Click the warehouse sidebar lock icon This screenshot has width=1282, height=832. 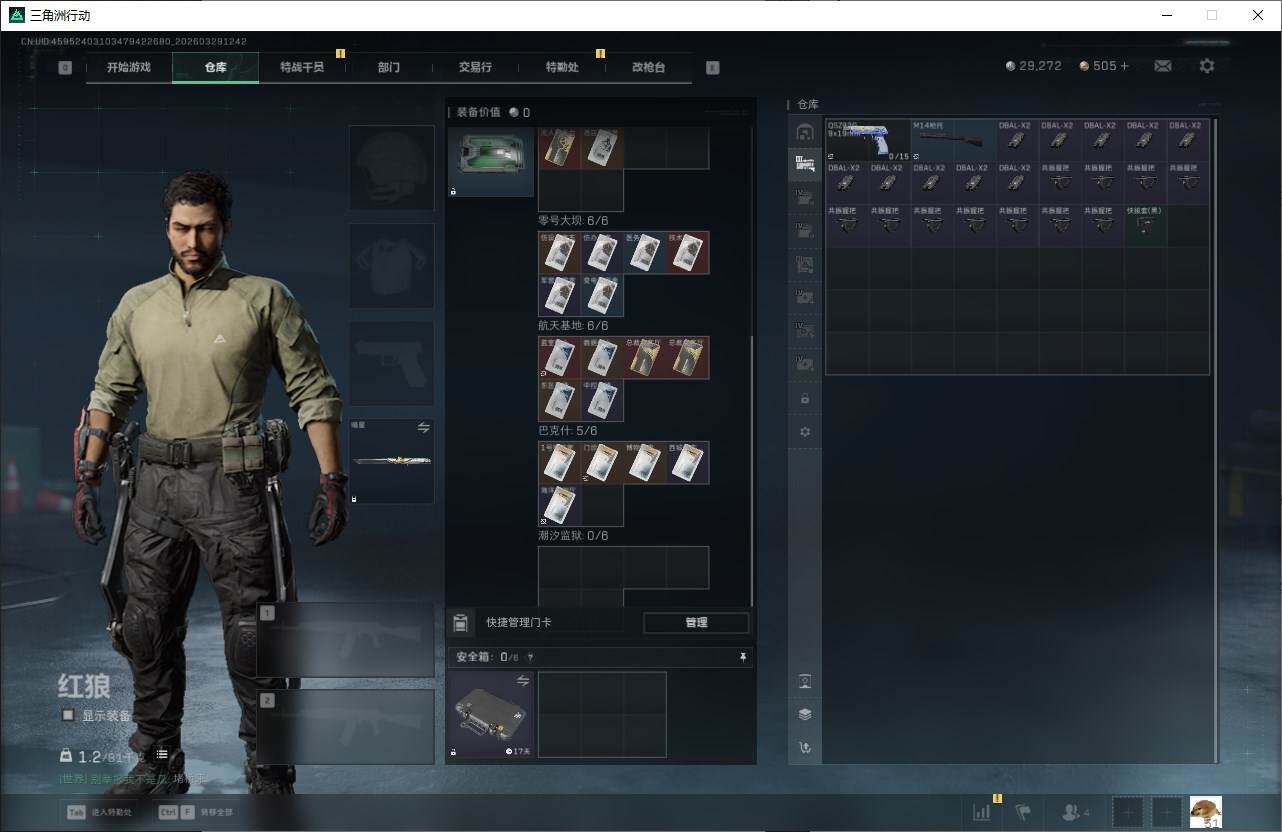coord(805,399)
